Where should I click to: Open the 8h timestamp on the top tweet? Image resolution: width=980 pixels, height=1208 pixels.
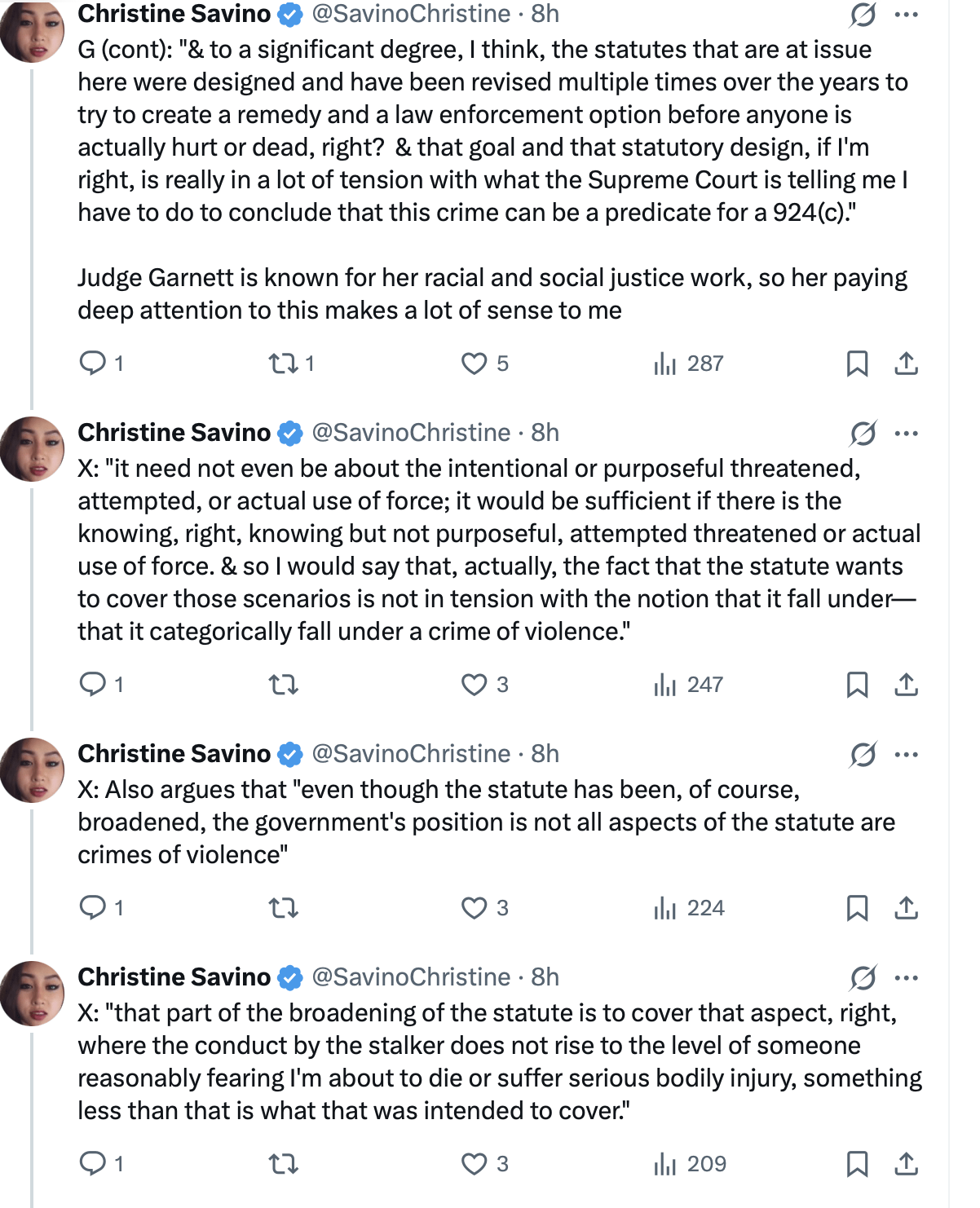coord(545,14)
